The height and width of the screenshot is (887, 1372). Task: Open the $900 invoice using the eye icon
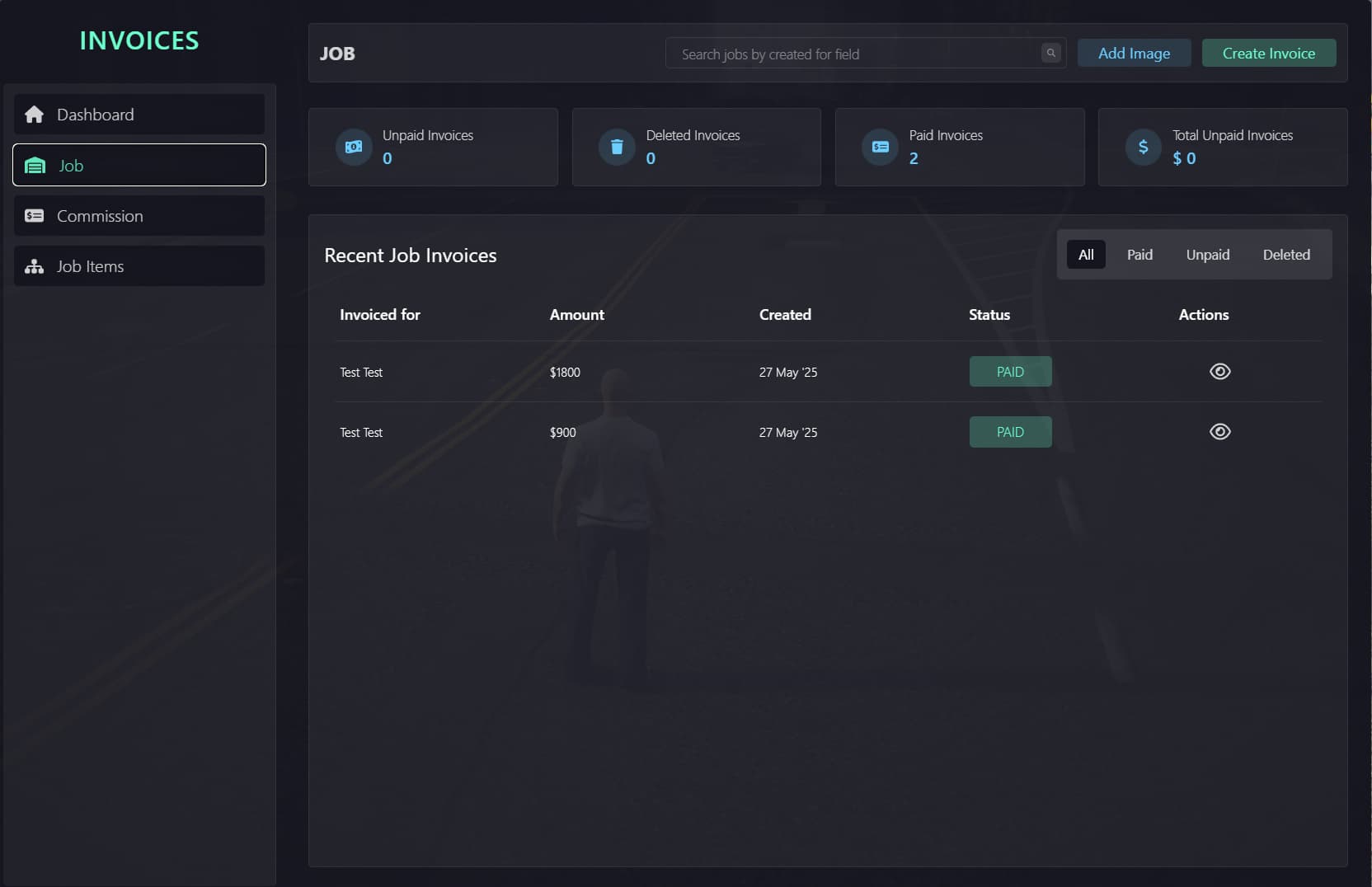click(1219, 431)
